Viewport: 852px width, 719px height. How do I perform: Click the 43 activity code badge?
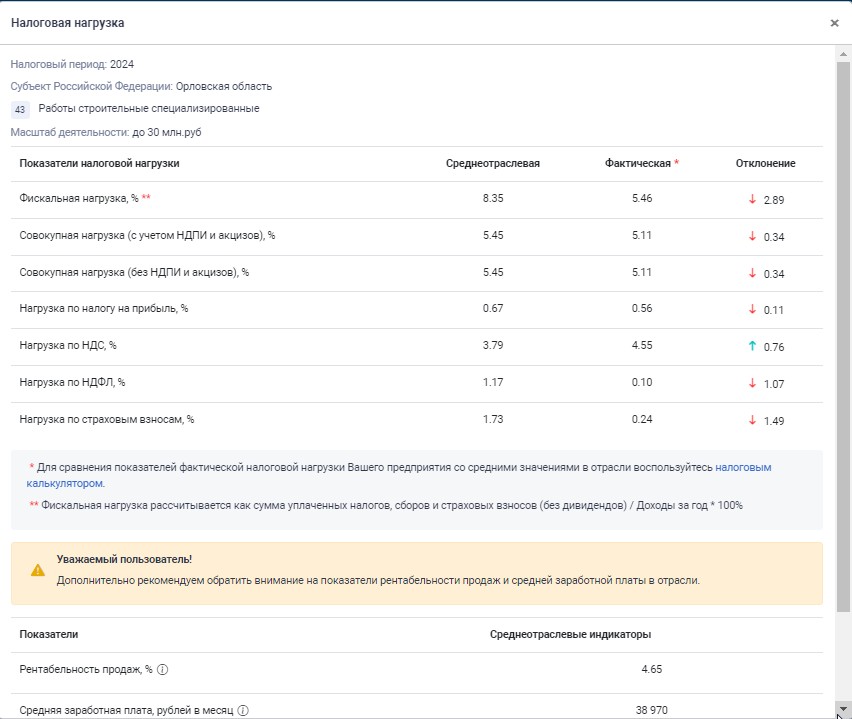[20, 109]
